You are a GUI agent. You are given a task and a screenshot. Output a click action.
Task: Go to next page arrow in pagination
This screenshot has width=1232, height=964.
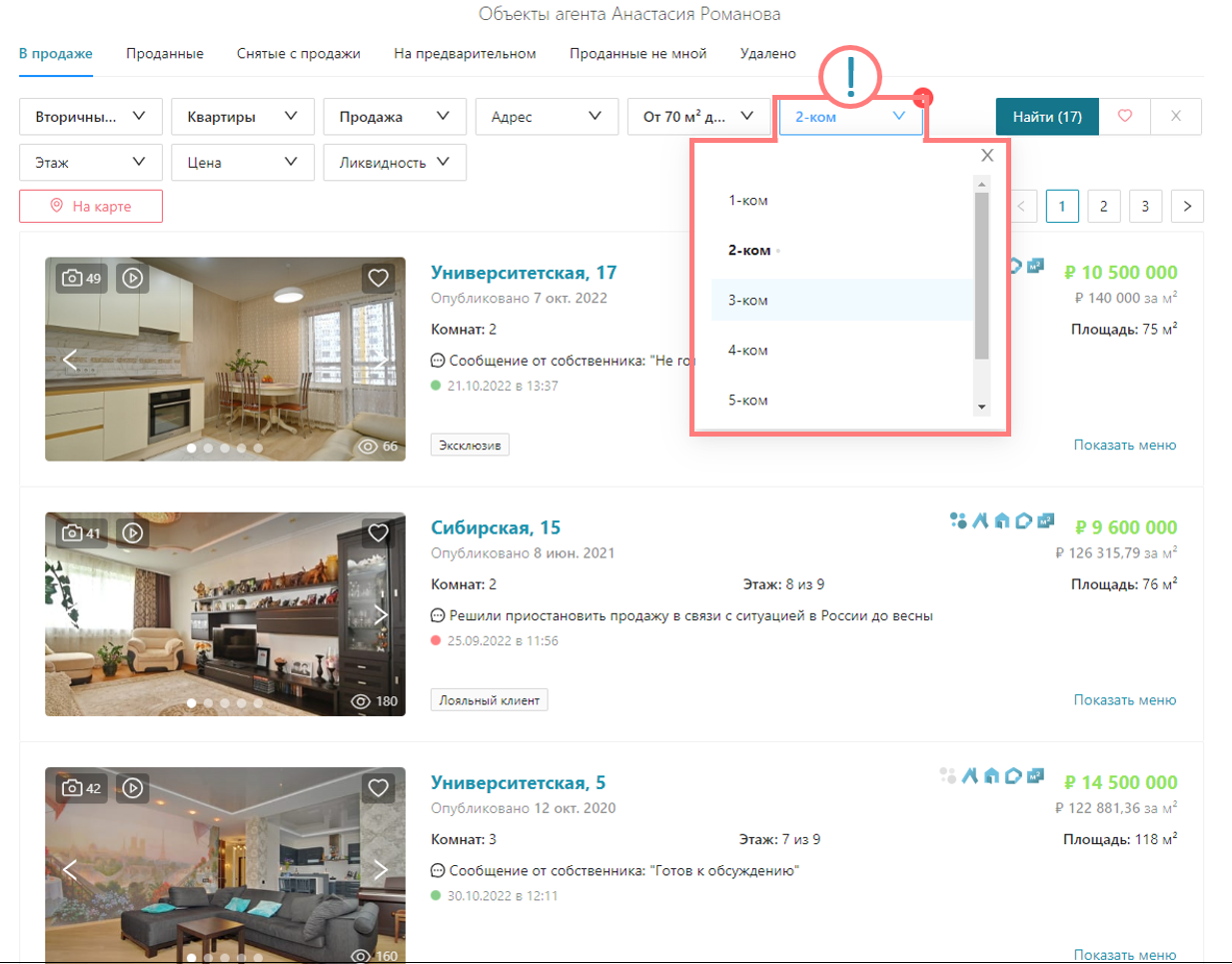[1187, 206]
